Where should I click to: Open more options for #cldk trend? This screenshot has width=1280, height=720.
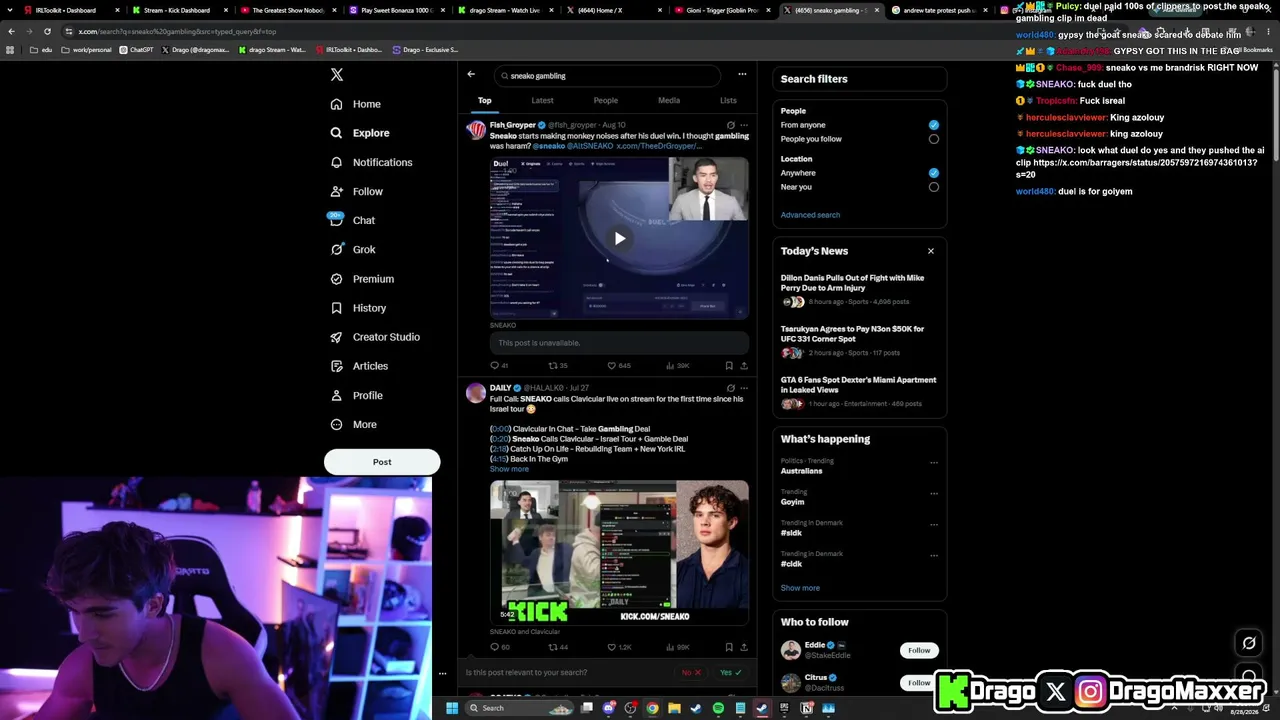(x=934, y=556)
